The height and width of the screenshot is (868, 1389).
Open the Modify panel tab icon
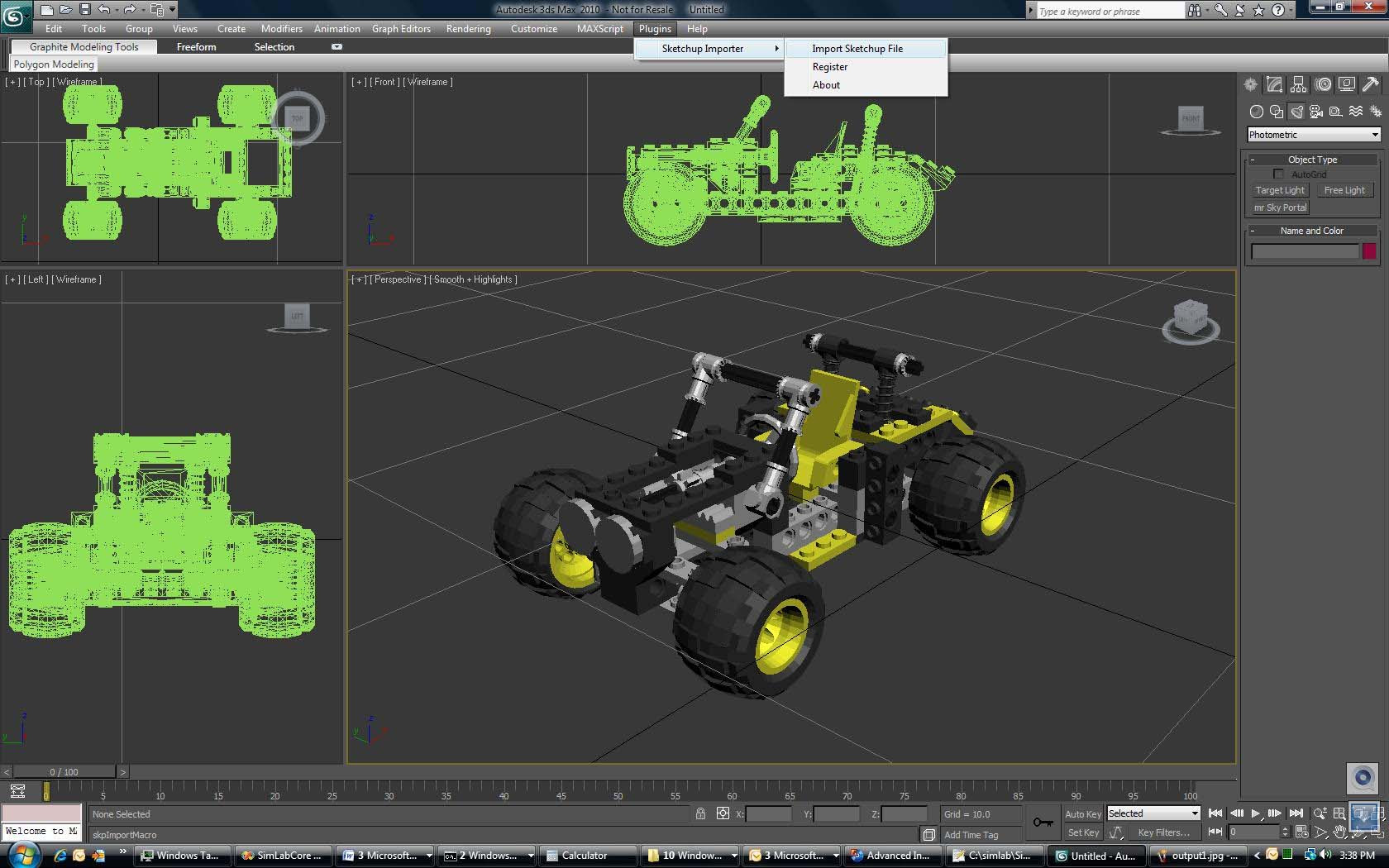[x=1275, y=84]
